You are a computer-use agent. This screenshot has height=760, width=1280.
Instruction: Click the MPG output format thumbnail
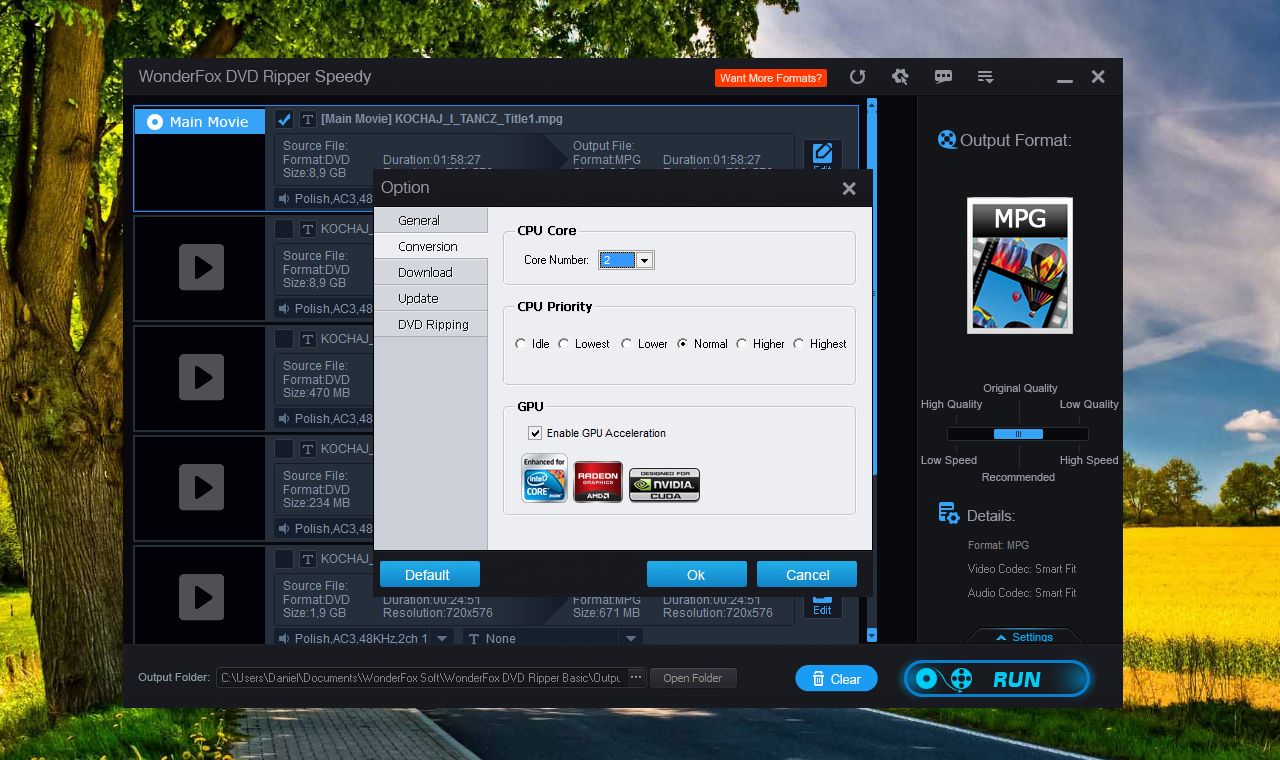1019,265
